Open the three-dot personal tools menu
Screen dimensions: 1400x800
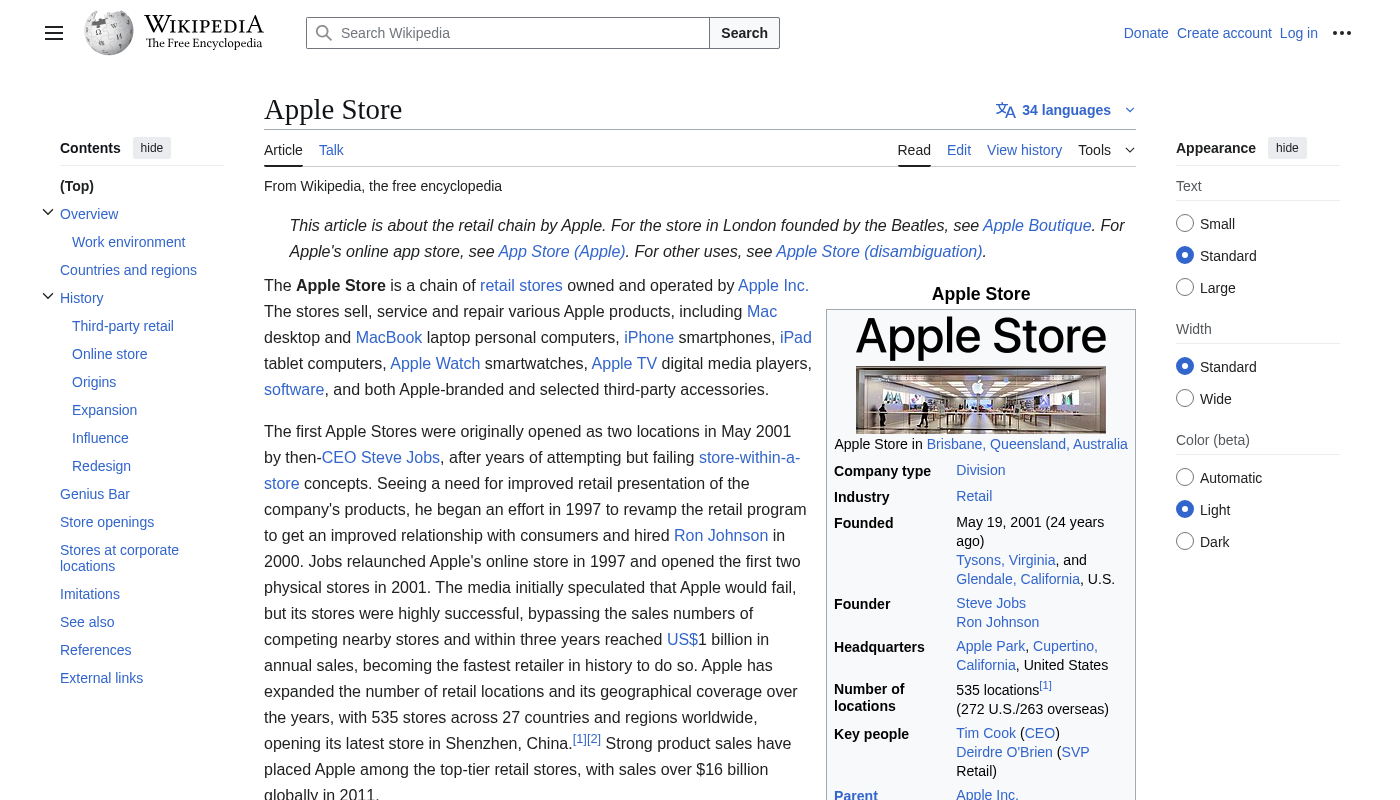(x=1342, y=33)
